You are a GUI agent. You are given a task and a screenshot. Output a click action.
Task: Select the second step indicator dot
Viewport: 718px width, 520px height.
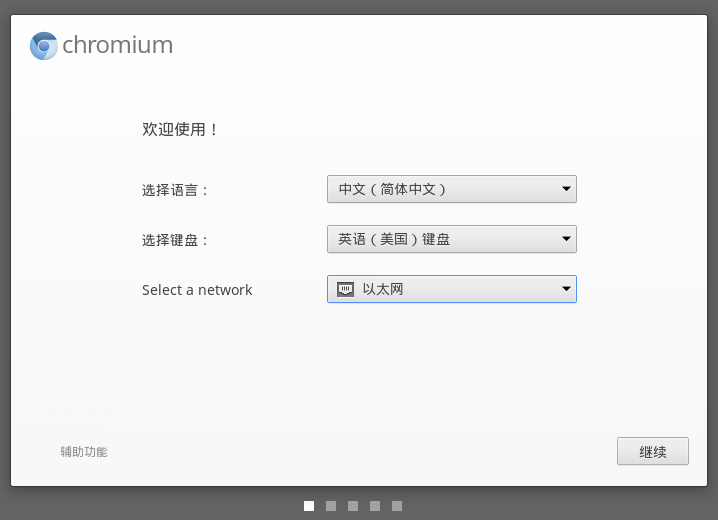[x=331, y=506]
